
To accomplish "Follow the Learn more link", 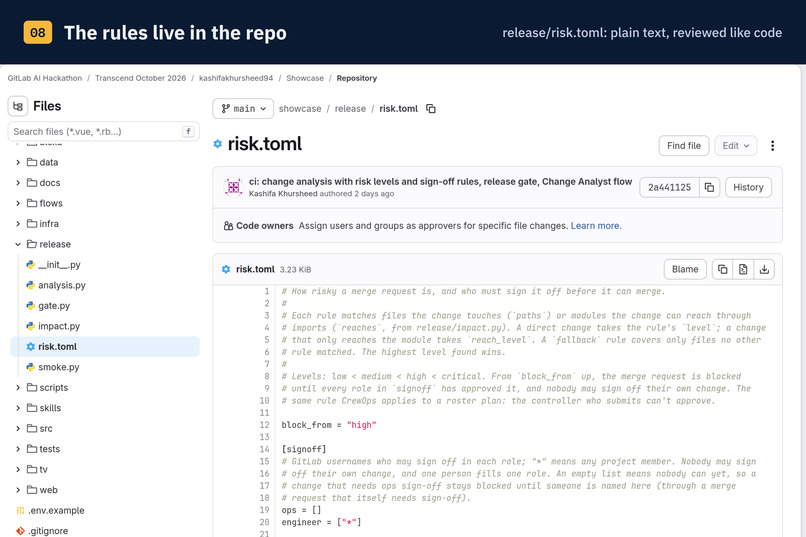I will pyautogui.click(x=596, y=226).
